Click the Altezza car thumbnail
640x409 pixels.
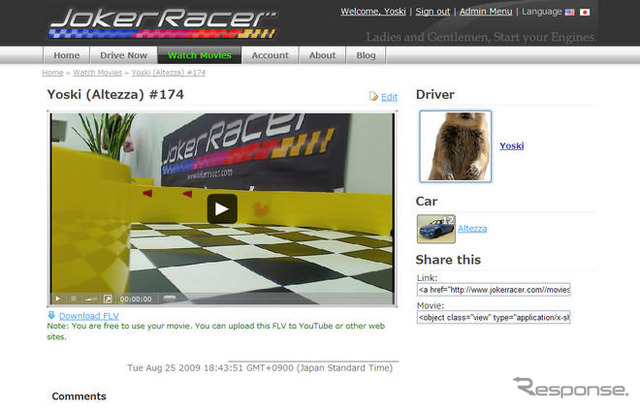[436, 229]
